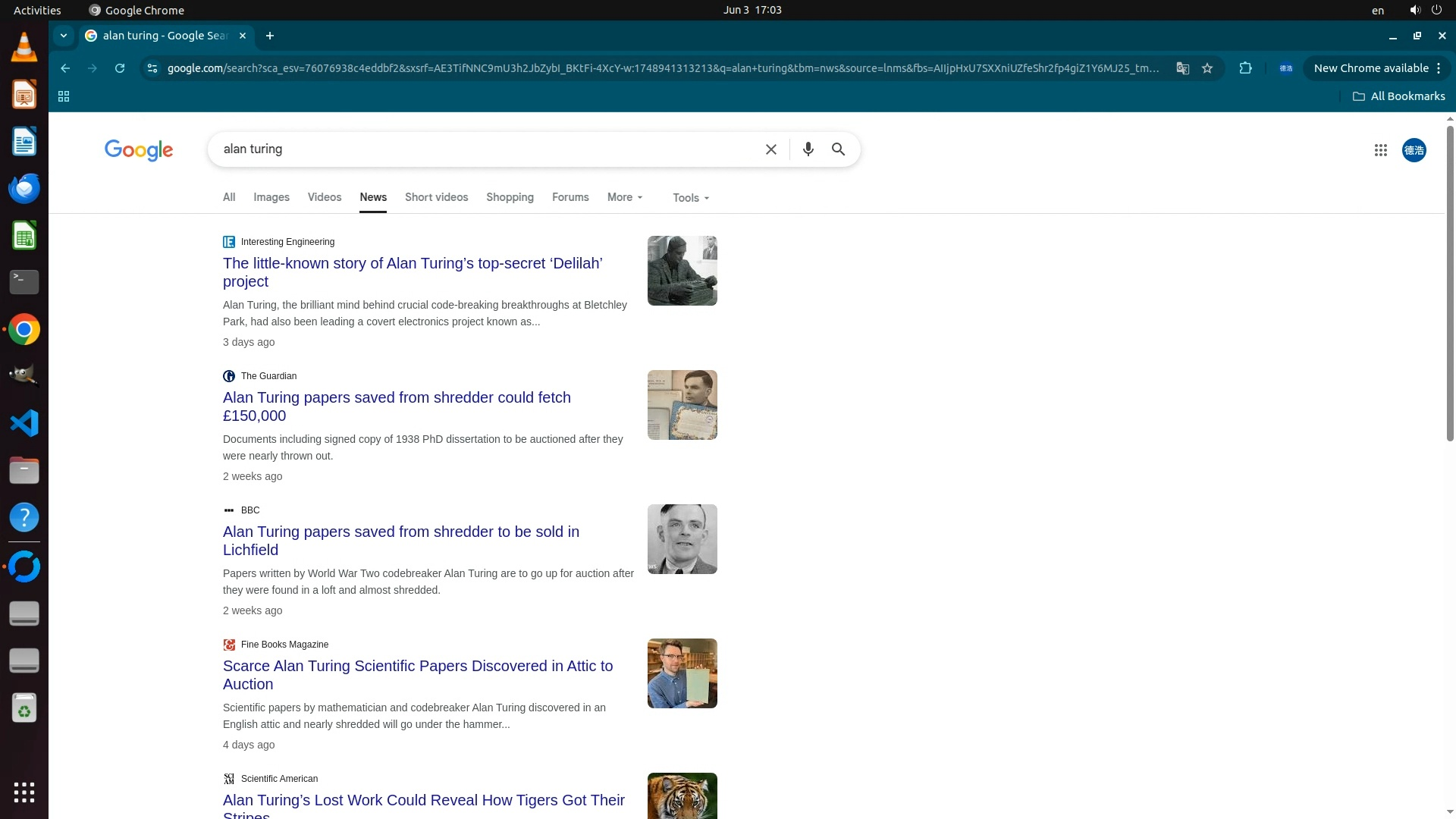Open the Google account avatar
Viewport: 1456px width, 819px height.
coord(1414,150)
